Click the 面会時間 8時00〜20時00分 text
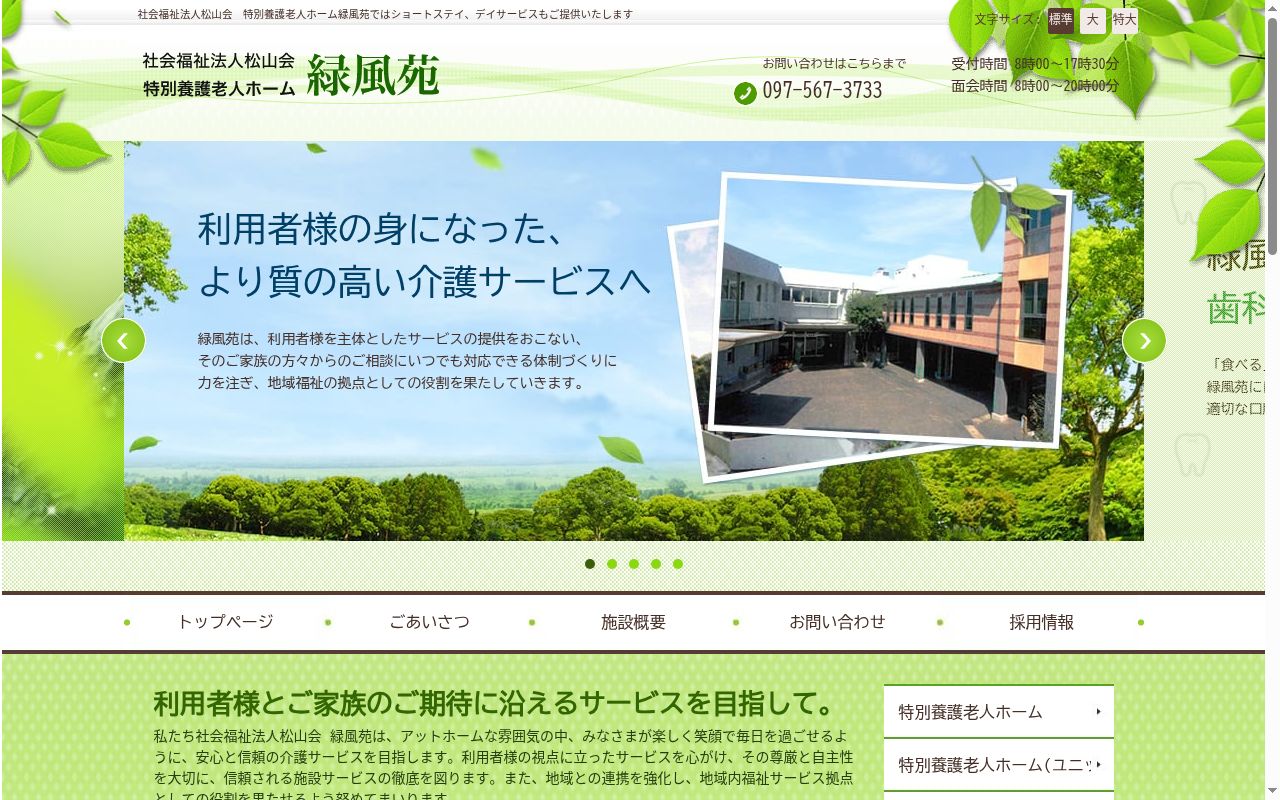Image resolution: width=1280 pixels, height=800 pixels. click(x=1035, y=86)
